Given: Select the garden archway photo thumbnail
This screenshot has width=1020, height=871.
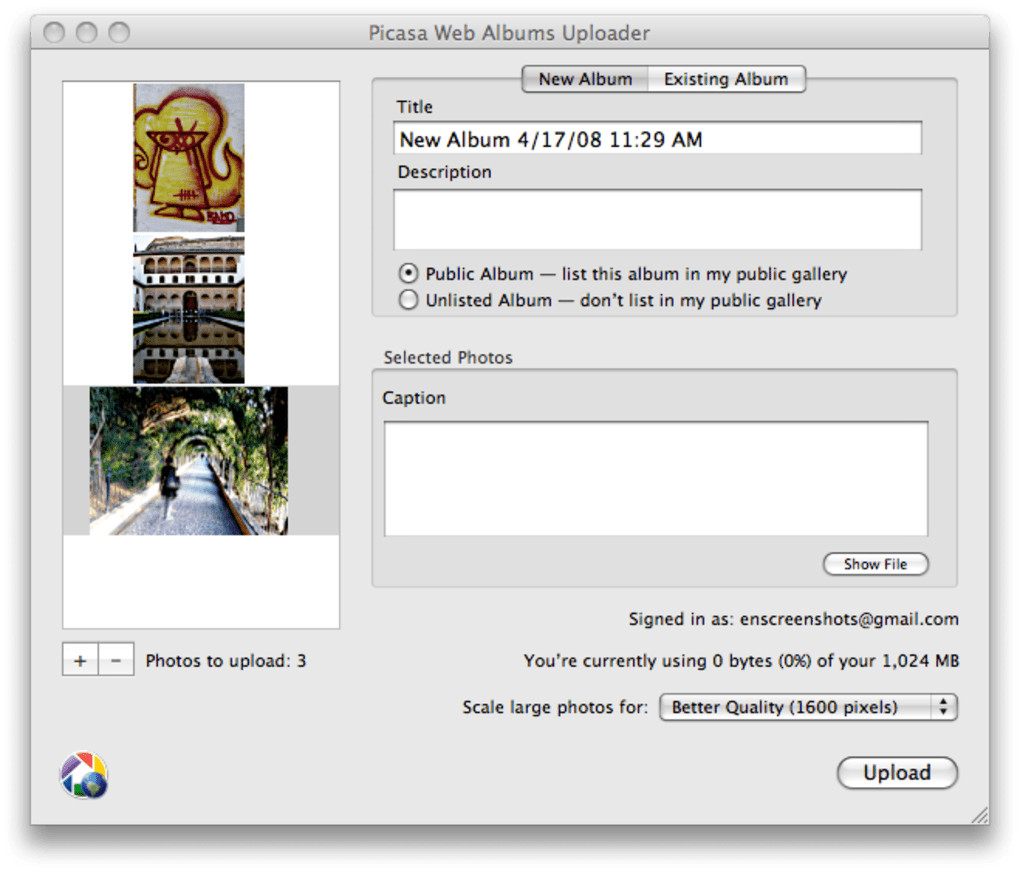Looking at the screenshot, I should [x=189, y=461].
